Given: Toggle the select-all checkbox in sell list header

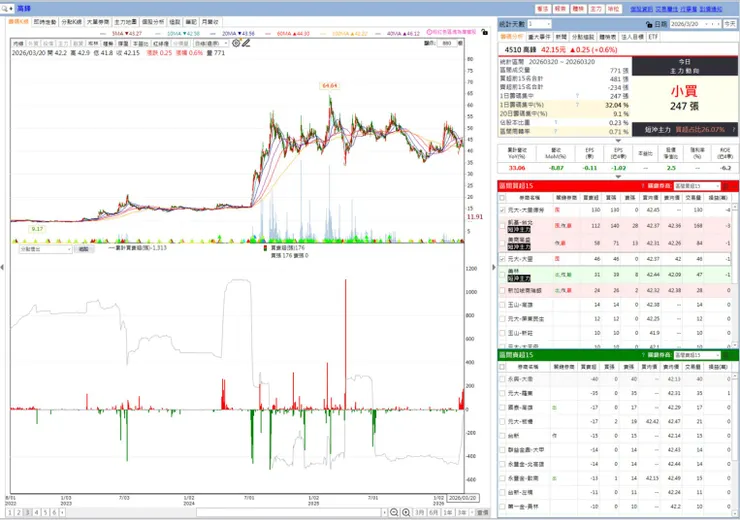Looking at the screenshot, I should click(x=502, y=367).
